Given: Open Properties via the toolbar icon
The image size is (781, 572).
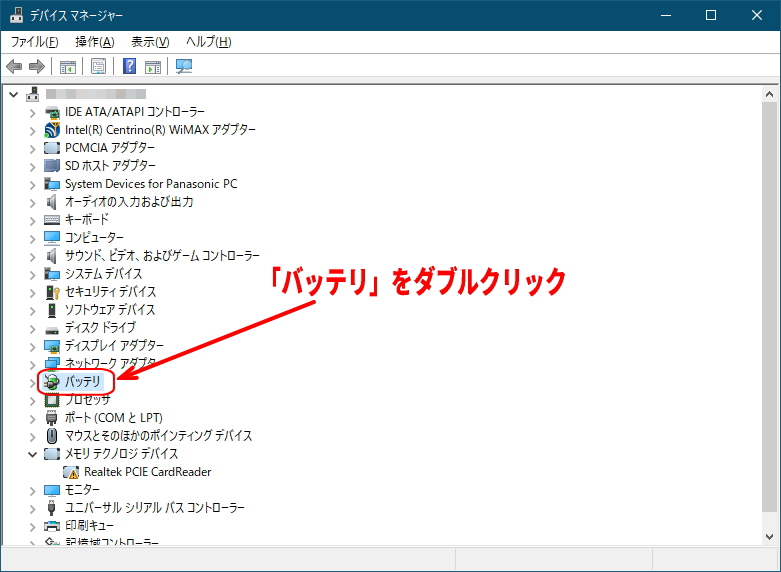Looking at the screenshot, I should 98,67.
